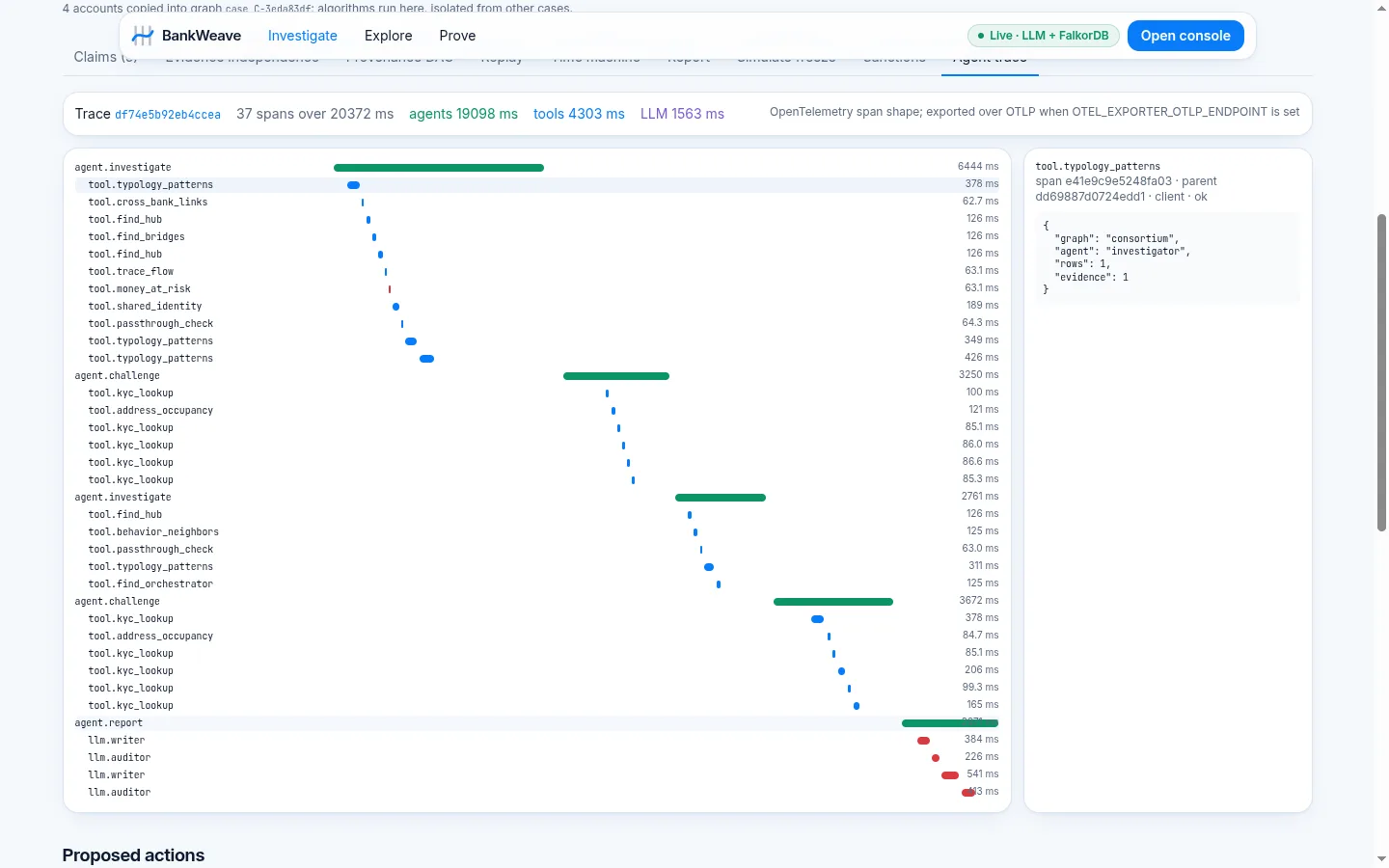Screen dimensions: 1389x868
Task: Click the green timeline bar of agent.report
Action: pos(950,723)
